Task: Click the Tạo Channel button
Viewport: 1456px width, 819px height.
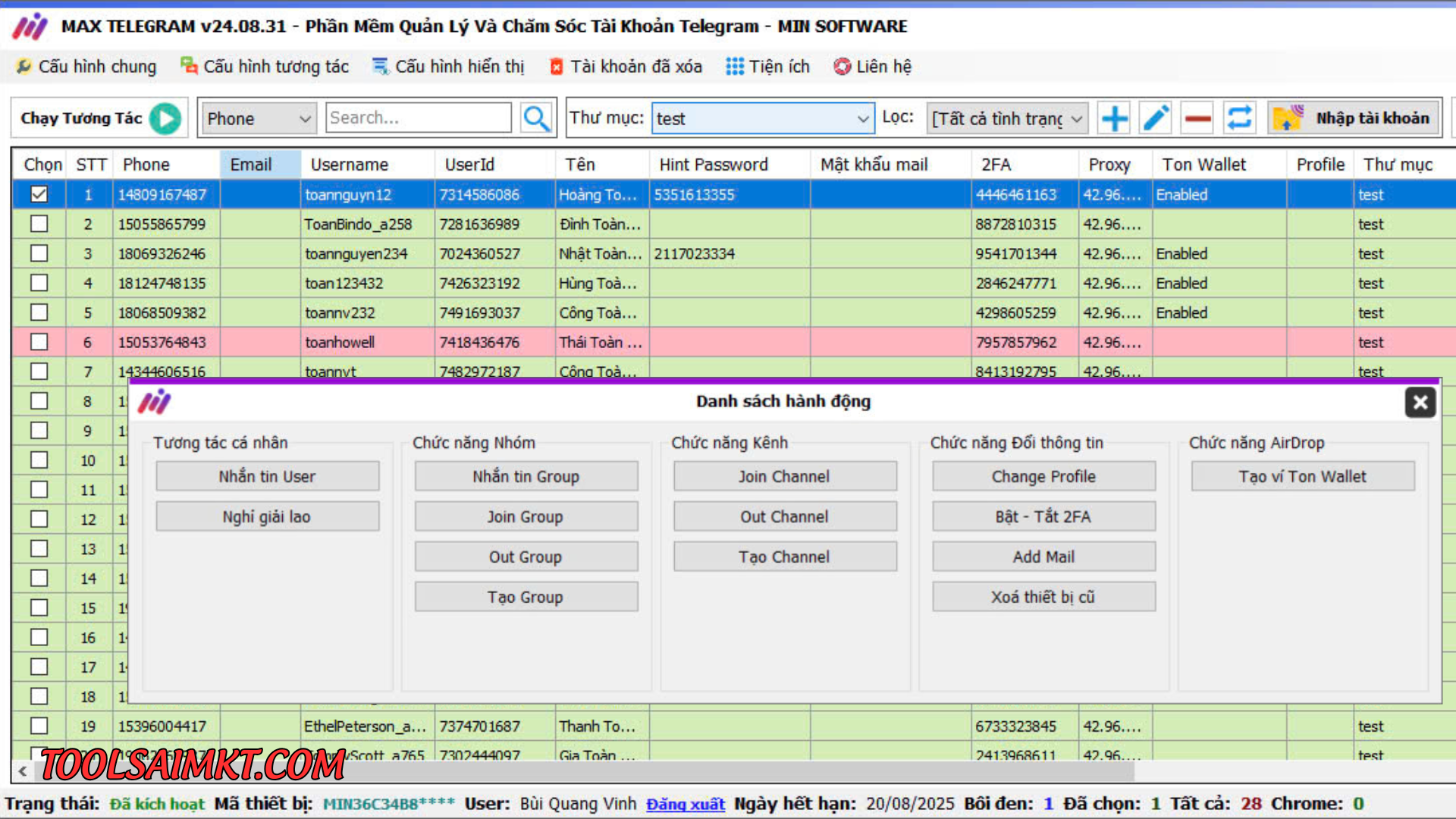Action: (x=785, y=557)
